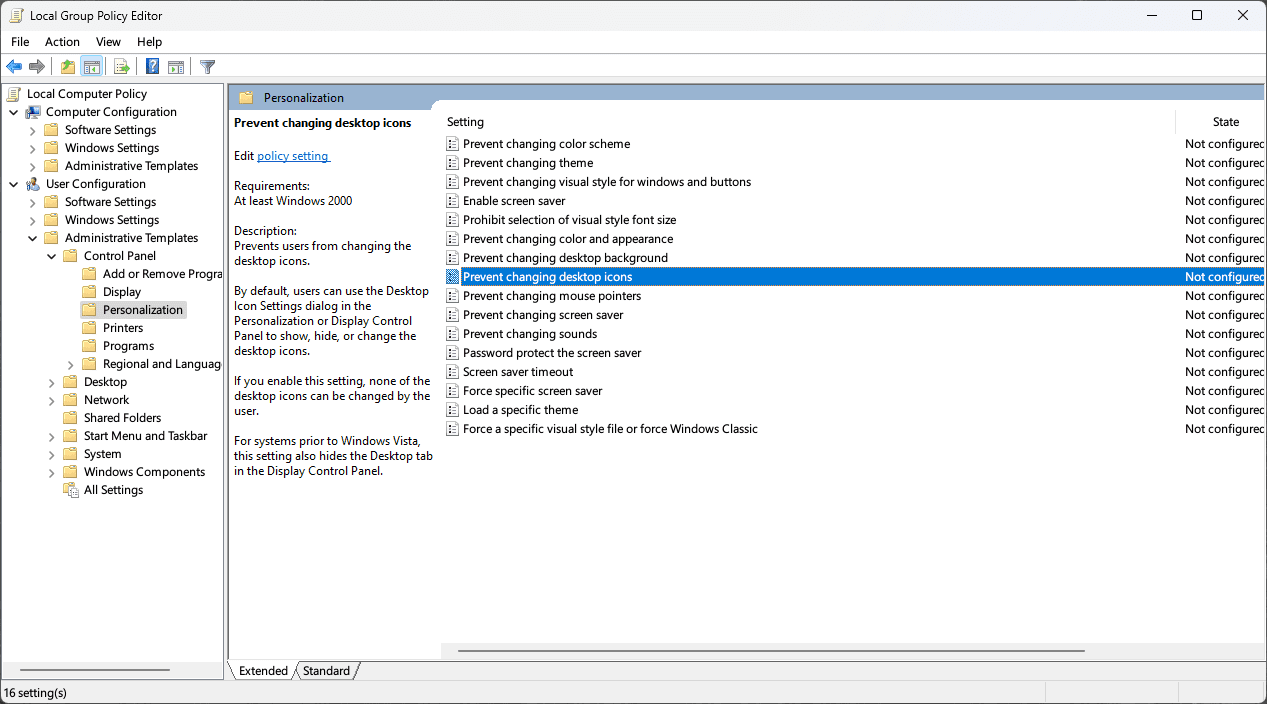This screenshot has height=704, width=1267.
Task: Collapse User Configuration's Administrative Templates
Action: 33,238
